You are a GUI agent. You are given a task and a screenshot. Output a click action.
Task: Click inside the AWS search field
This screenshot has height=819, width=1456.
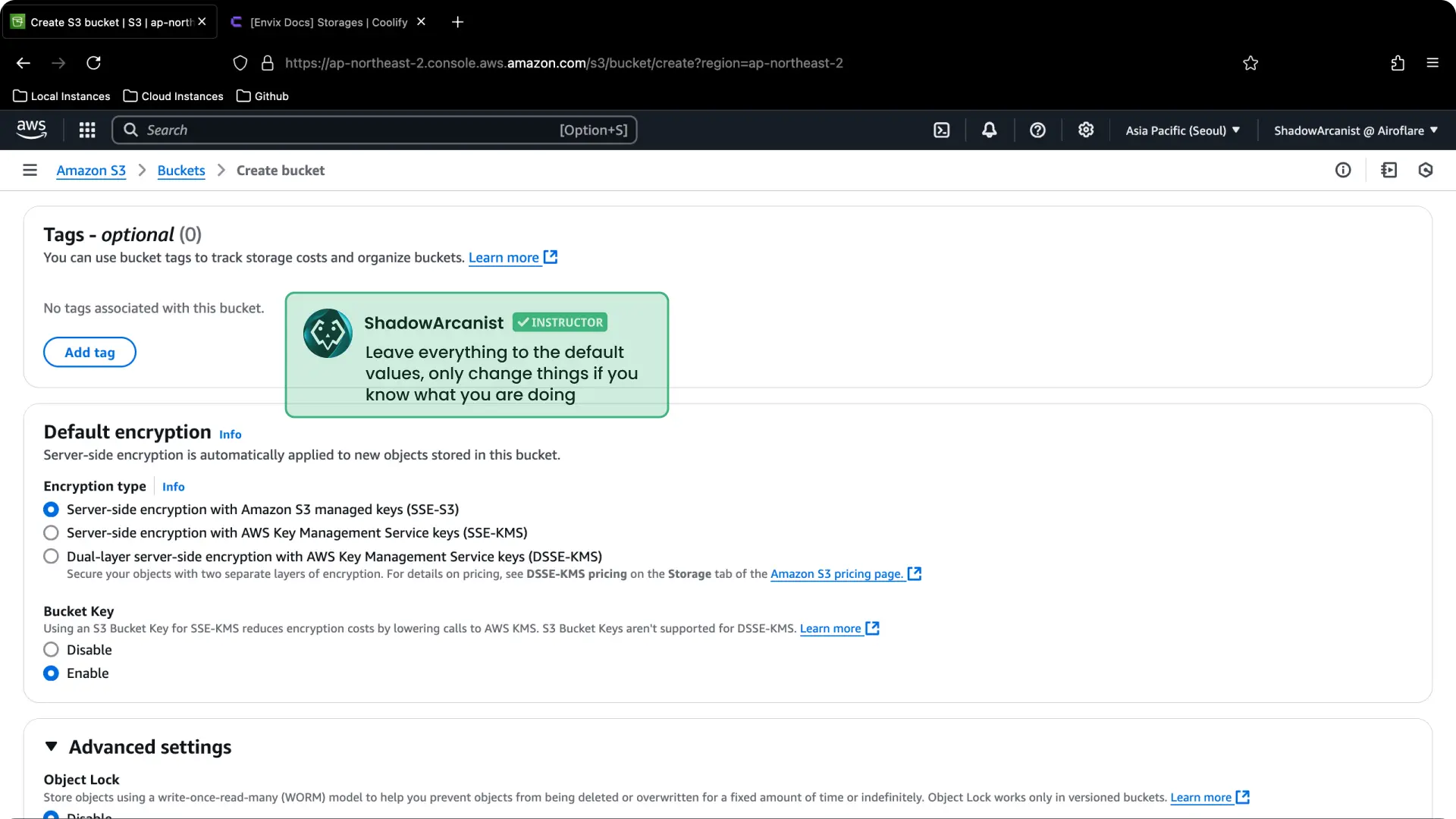tap(341, 130)
